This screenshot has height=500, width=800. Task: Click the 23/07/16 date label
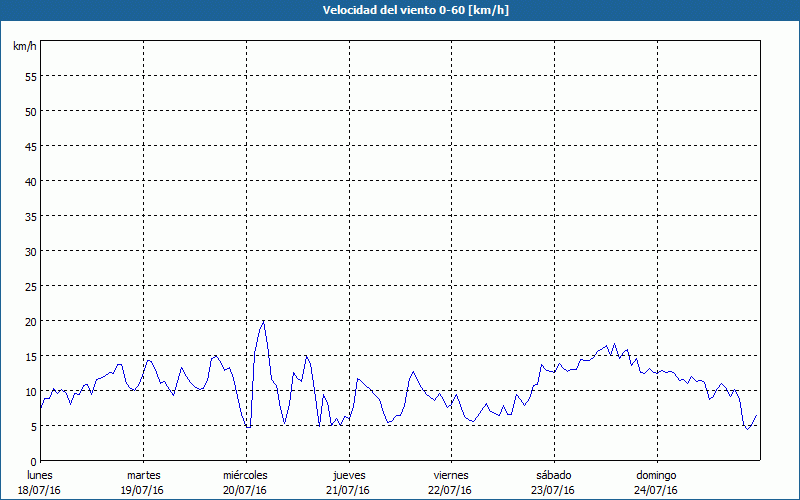(x=553, y=490)
